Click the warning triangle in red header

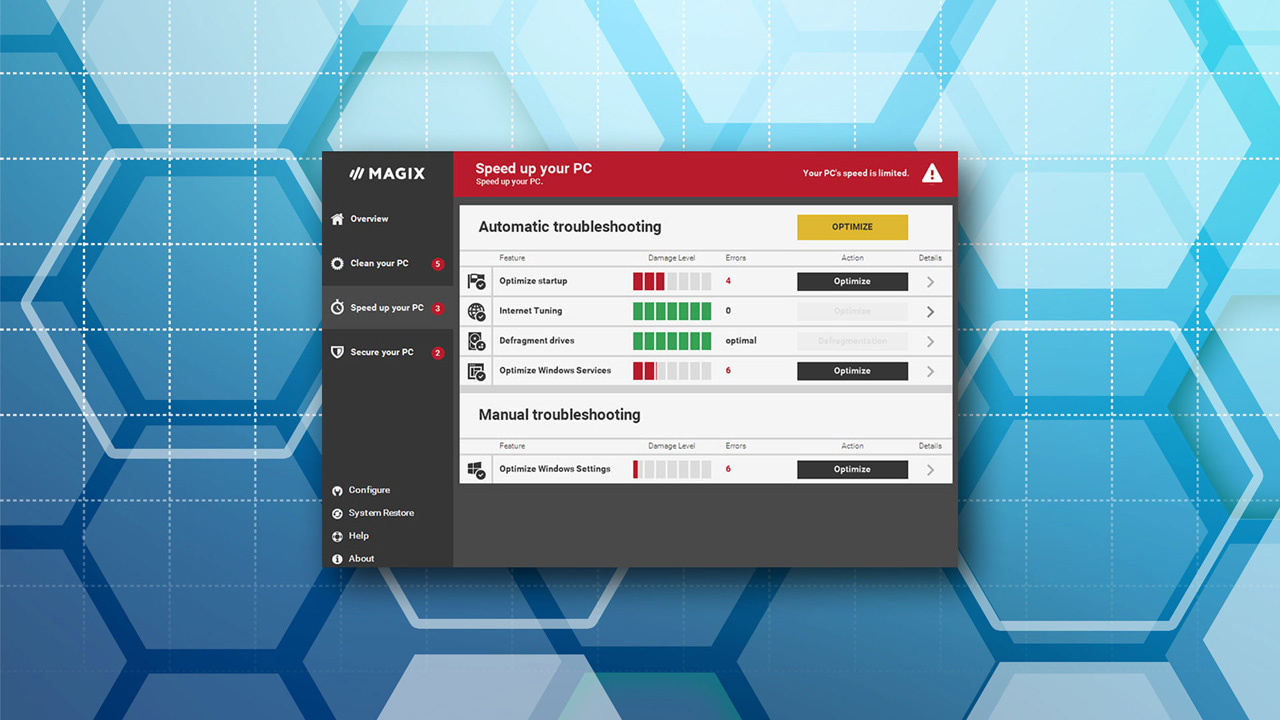pos(932,173)
